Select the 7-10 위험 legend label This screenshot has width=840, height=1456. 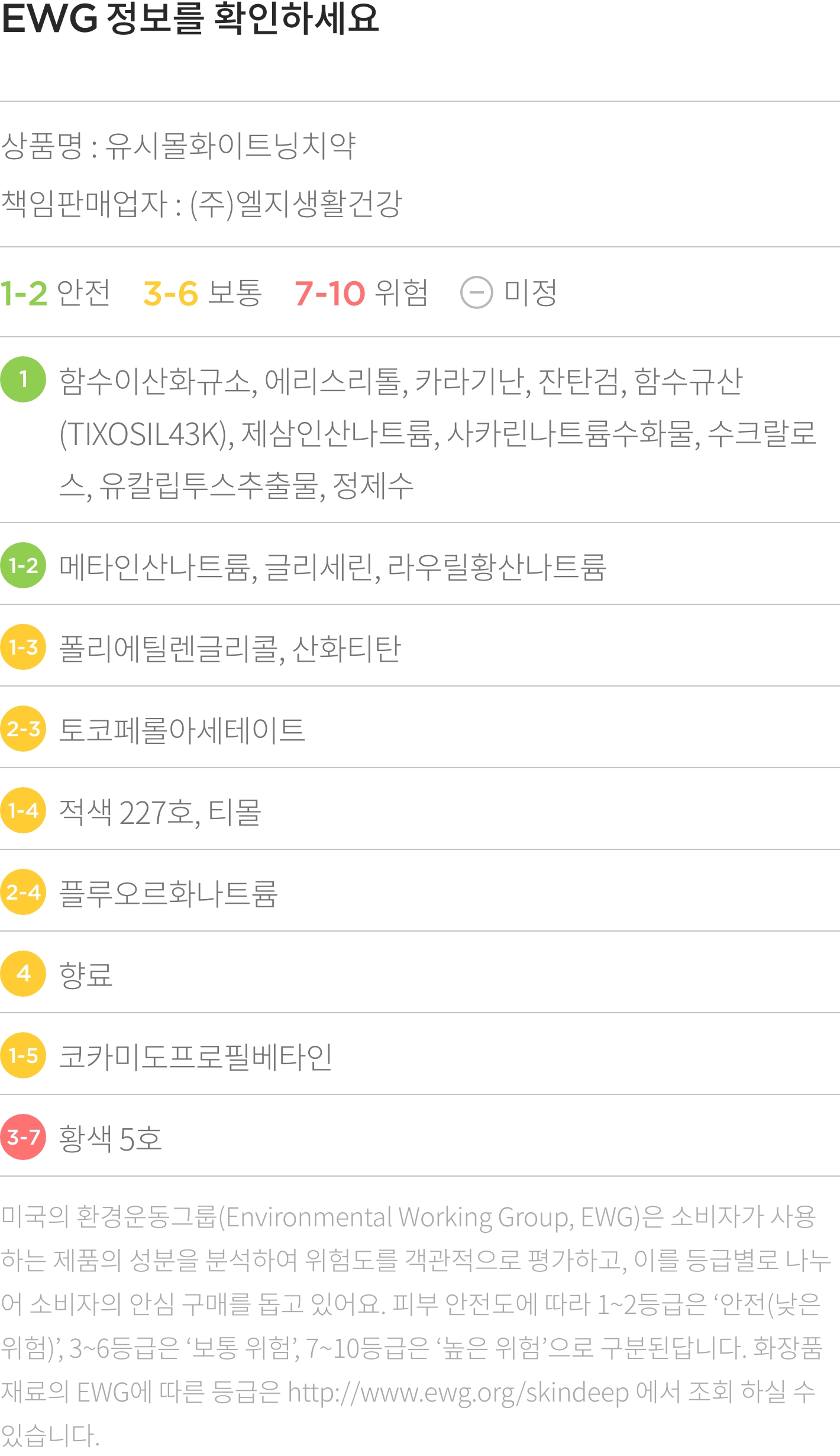point(361,293)
